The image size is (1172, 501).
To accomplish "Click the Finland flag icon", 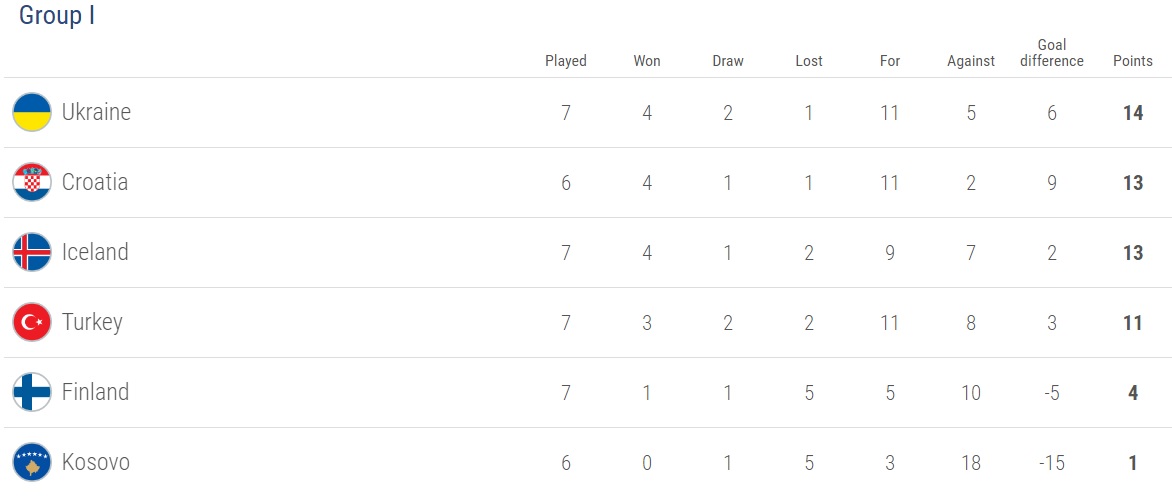I will (x=32, y=392).
